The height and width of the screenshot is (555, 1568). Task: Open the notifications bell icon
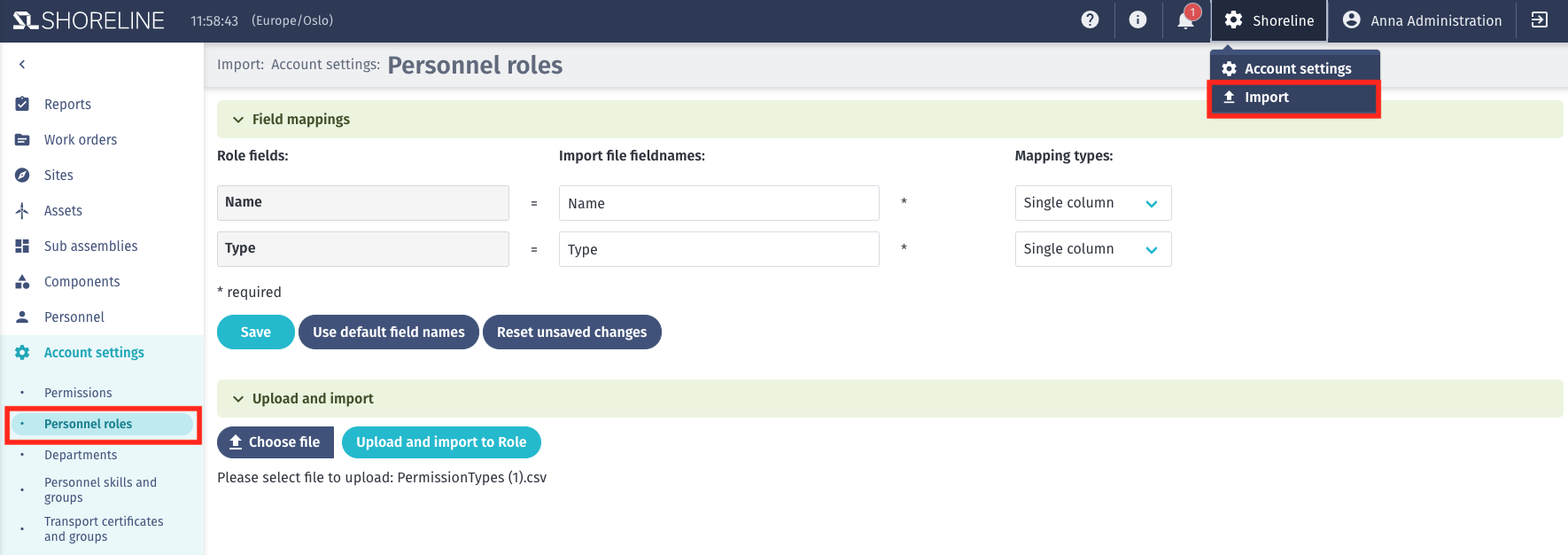1186,20
